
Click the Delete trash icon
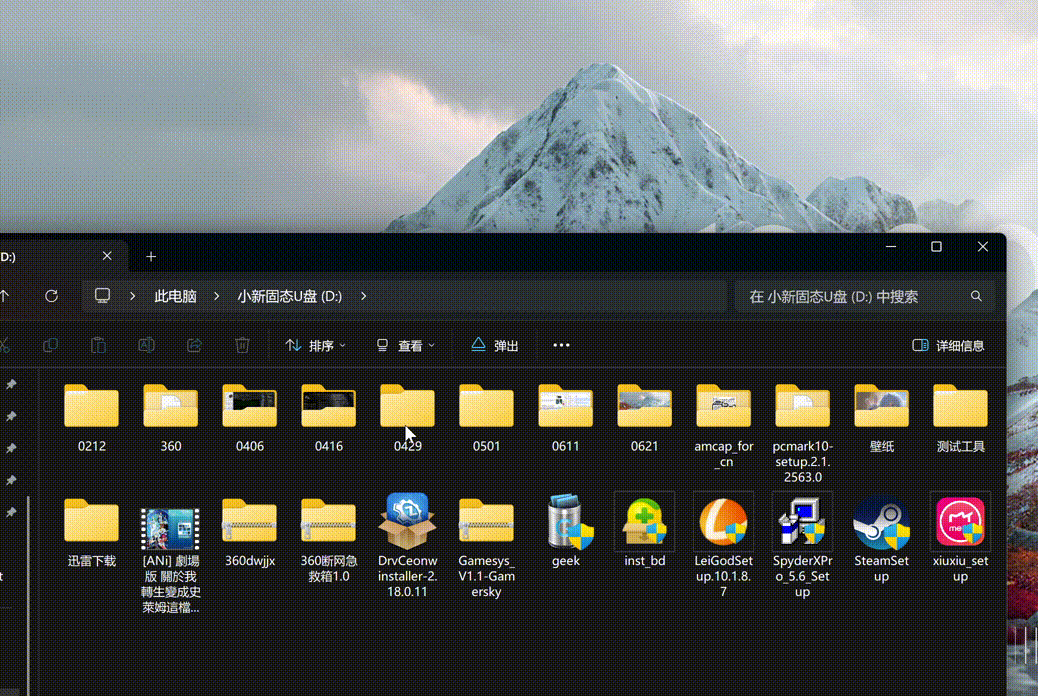(x=242, y=345)
